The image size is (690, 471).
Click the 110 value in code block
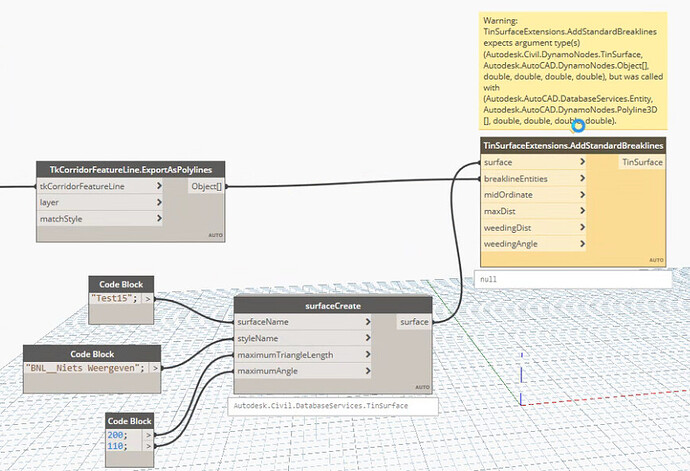click(117, 446)
